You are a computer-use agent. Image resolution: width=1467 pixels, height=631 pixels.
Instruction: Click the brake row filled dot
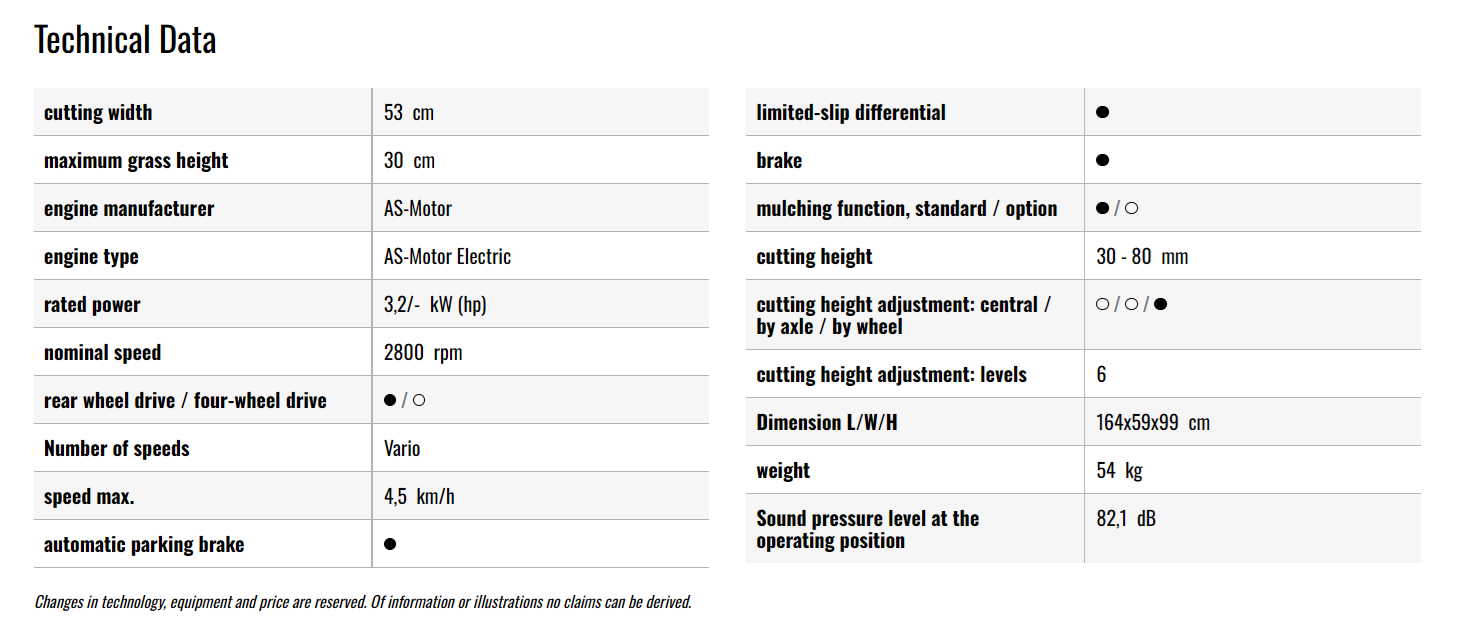click(x=1102, y=160)
